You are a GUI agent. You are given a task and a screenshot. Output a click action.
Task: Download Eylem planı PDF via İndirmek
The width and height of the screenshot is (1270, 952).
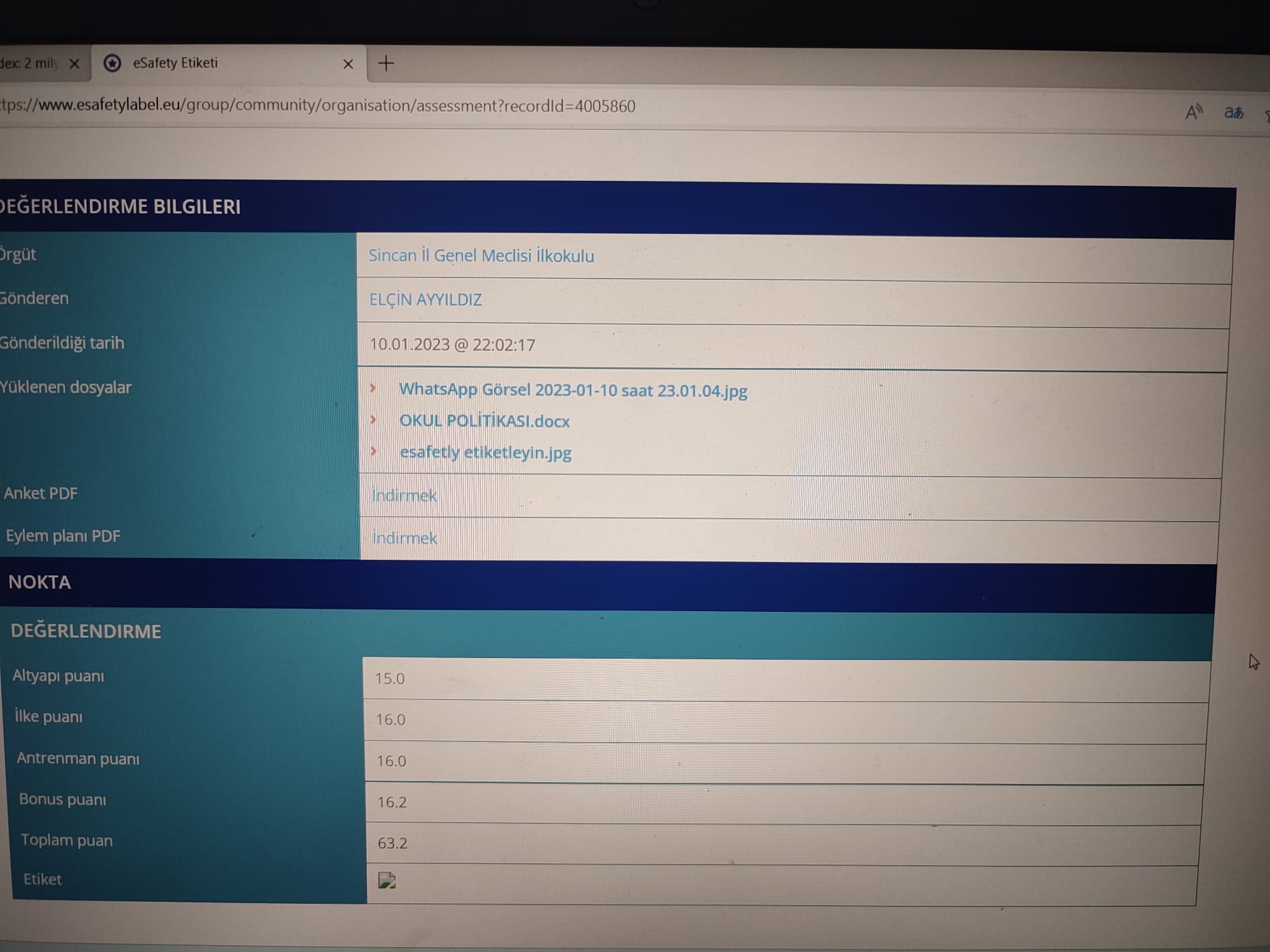click(404, 538)
